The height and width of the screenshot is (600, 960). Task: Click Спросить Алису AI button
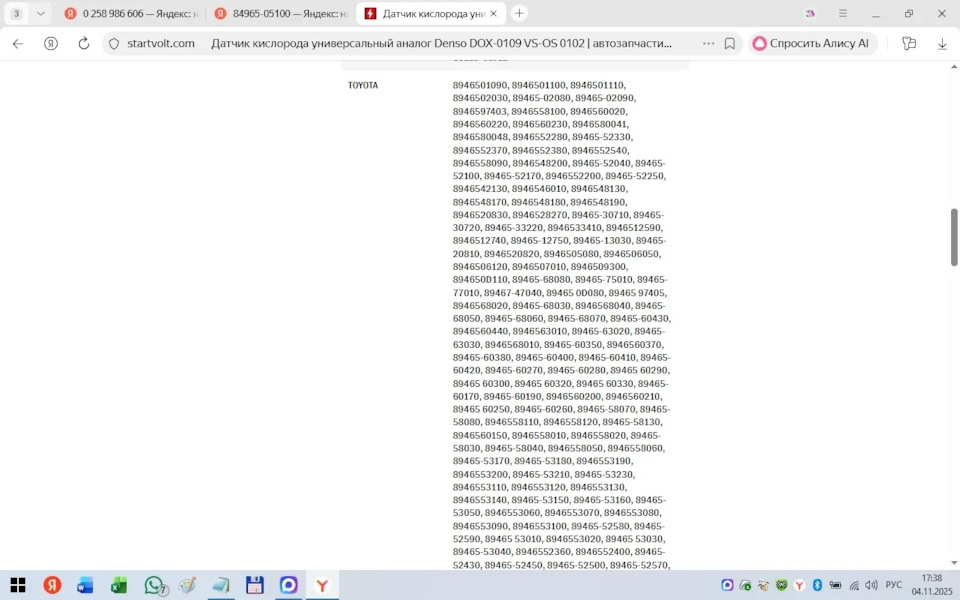click(812, 43)
